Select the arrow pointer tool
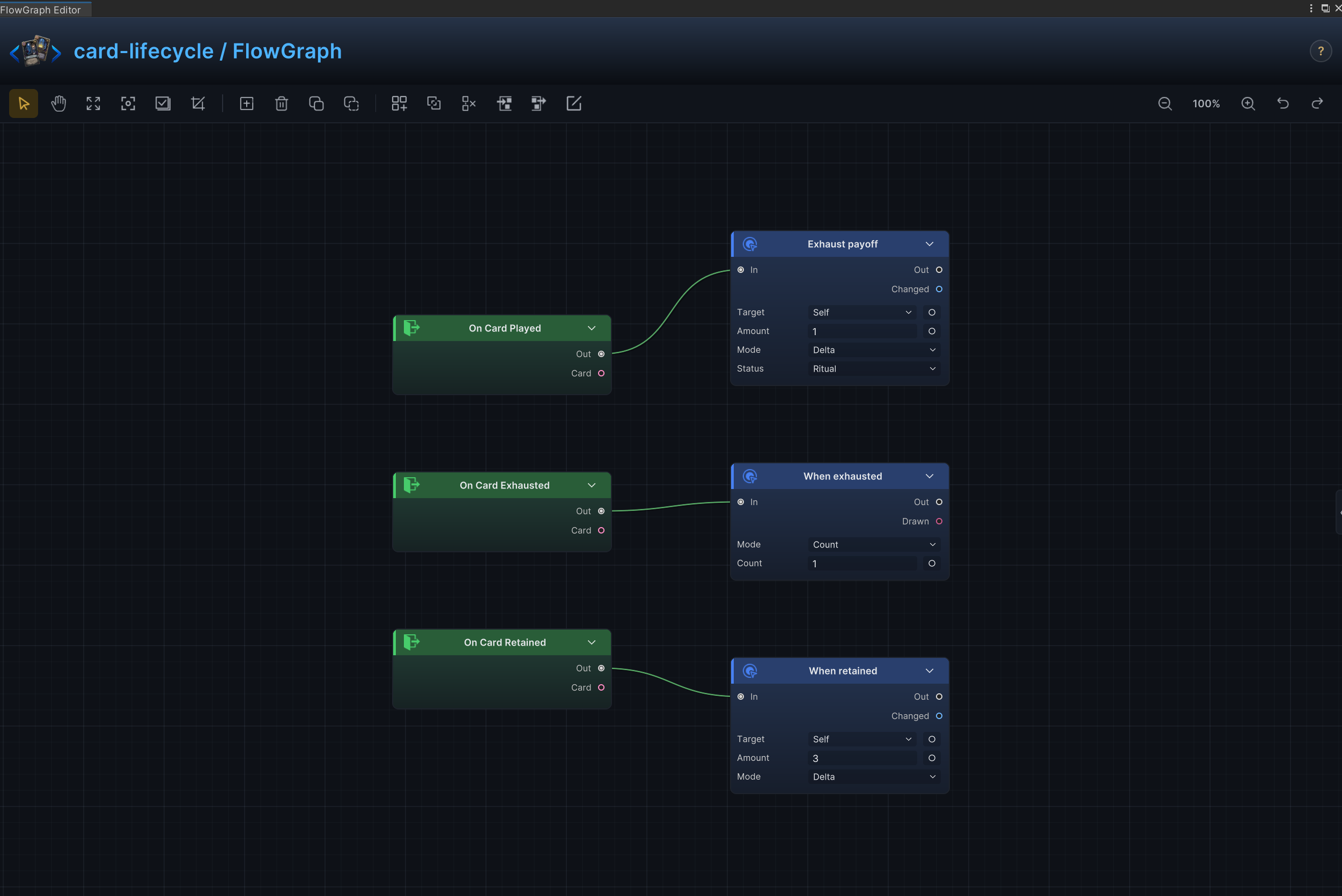The image size is (1342, 896). [24, 103]
